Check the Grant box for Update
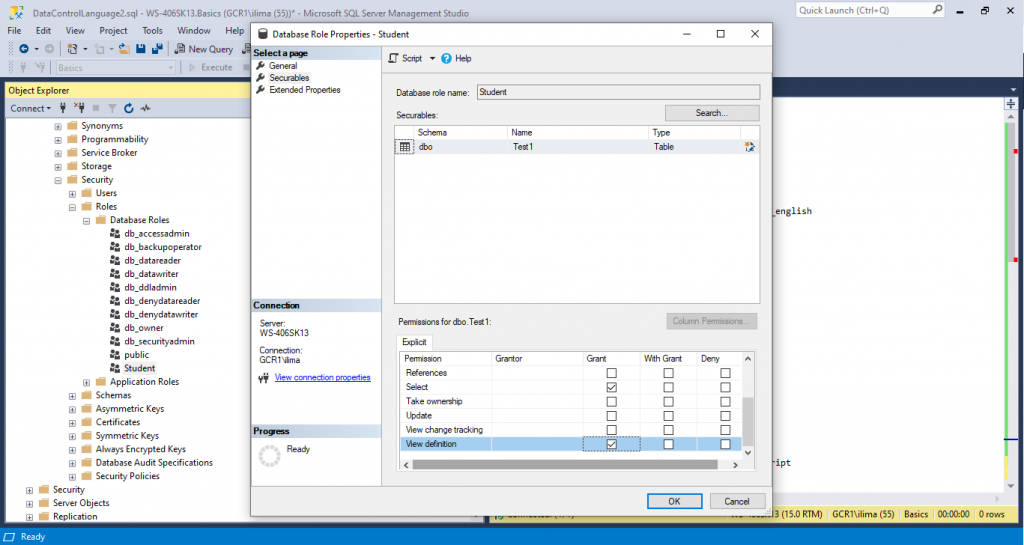 (611, 416)
